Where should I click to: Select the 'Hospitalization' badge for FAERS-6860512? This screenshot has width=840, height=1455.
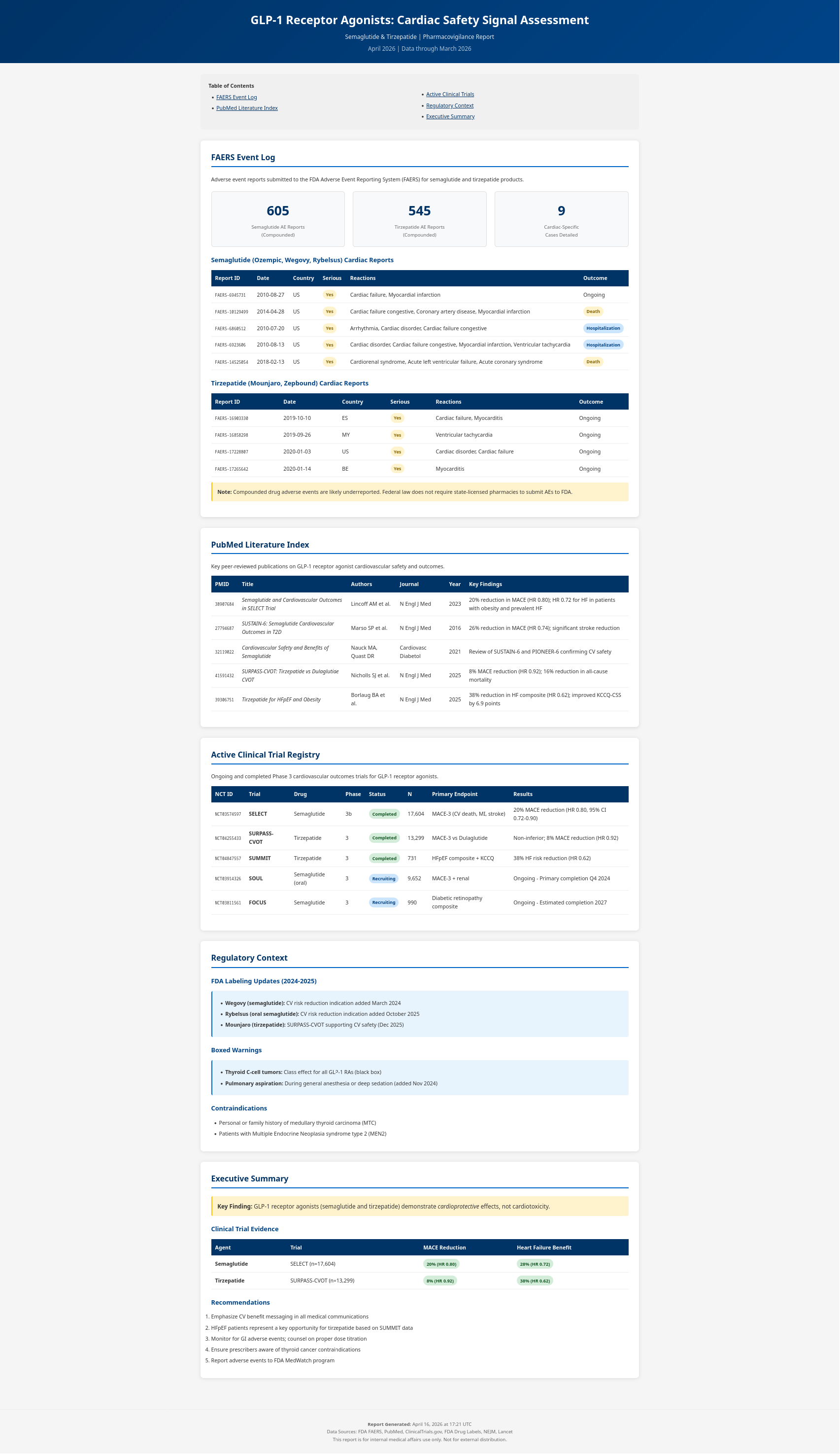coord(603,328)
